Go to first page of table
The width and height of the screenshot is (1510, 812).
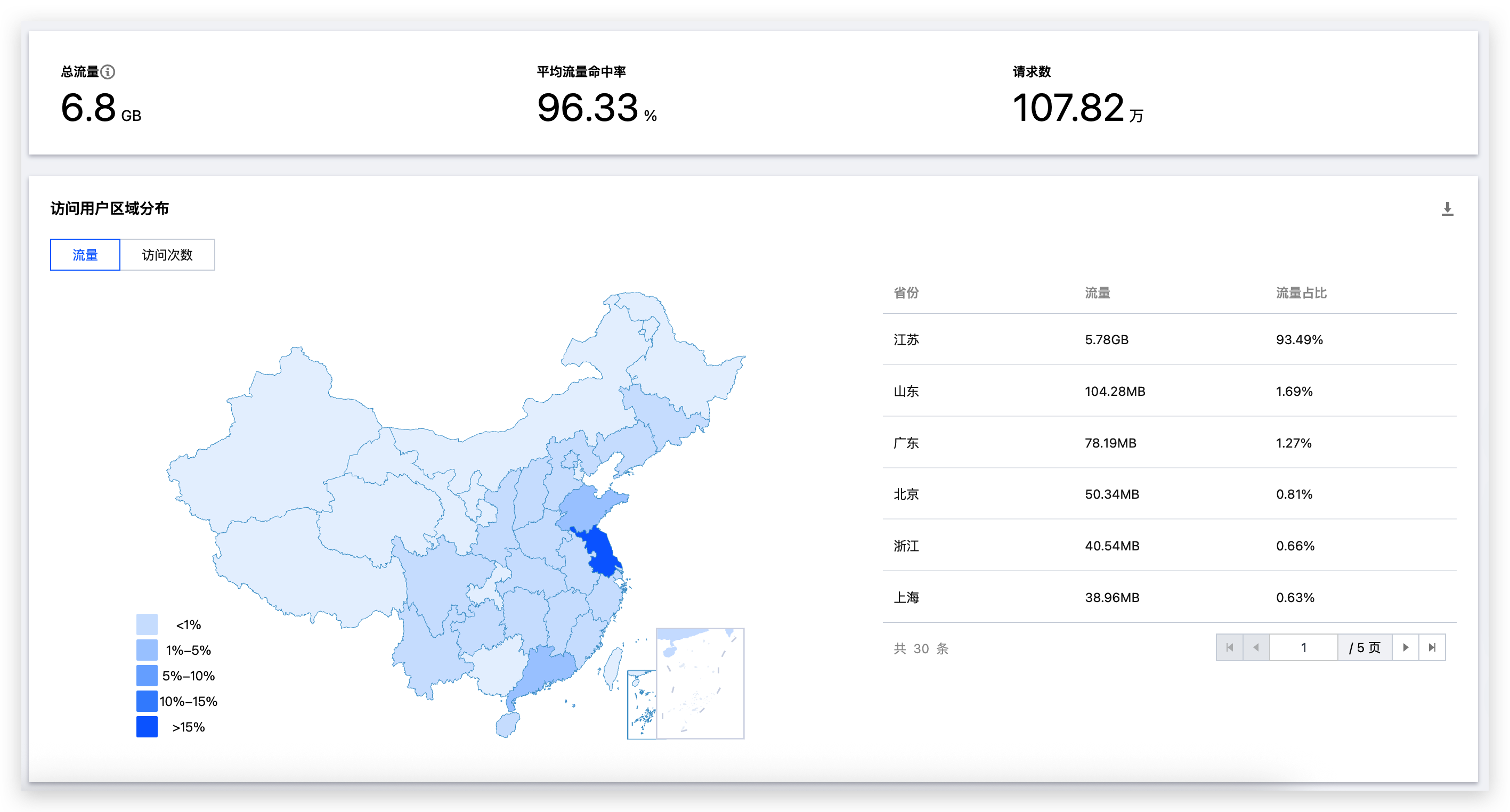pyautogui.click(x=1229, y=647)
